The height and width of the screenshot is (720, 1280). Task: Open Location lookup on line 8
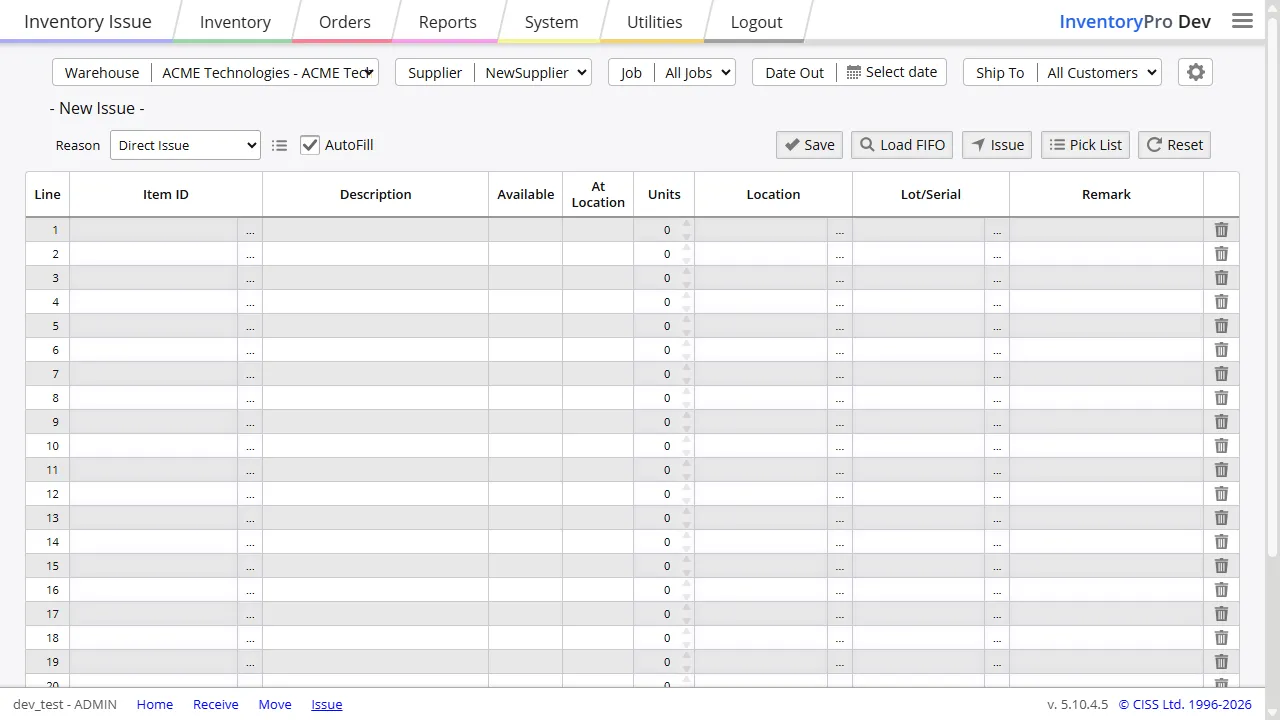[x=840, y=398]
